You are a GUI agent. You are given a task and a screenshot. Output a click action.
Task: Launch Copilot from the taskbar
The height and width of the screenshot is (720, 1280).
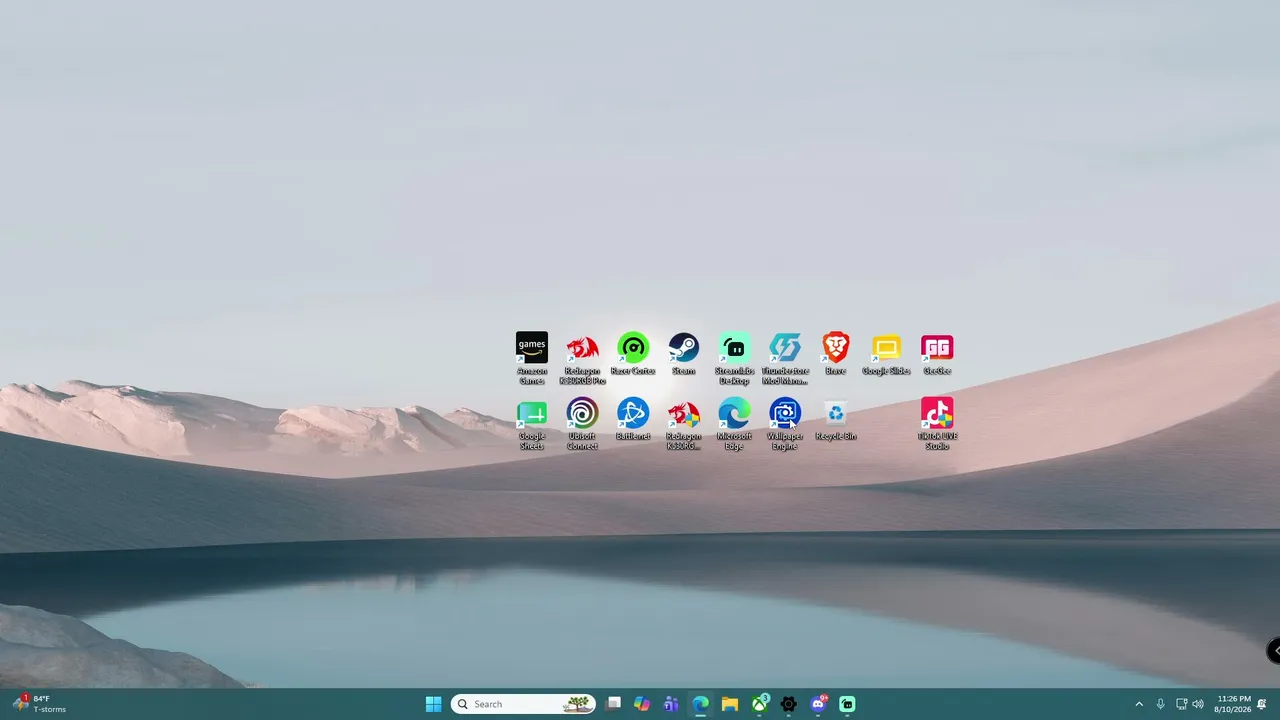(x=642, y=704)
